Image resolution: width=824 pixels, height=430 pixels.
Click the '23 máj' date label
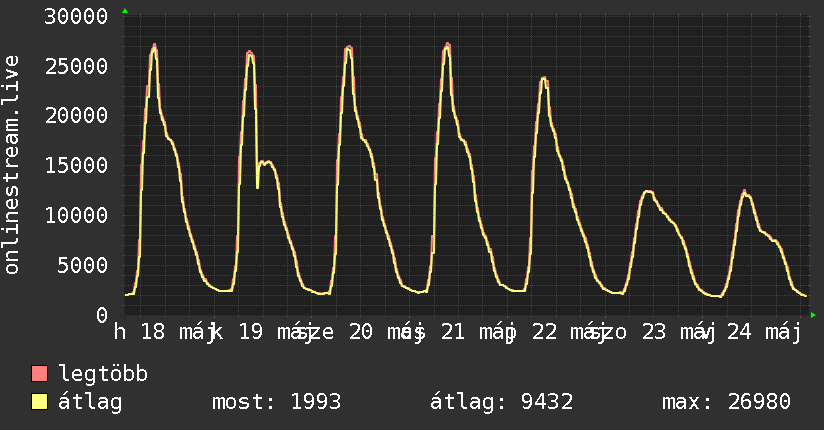click(678, 332)
